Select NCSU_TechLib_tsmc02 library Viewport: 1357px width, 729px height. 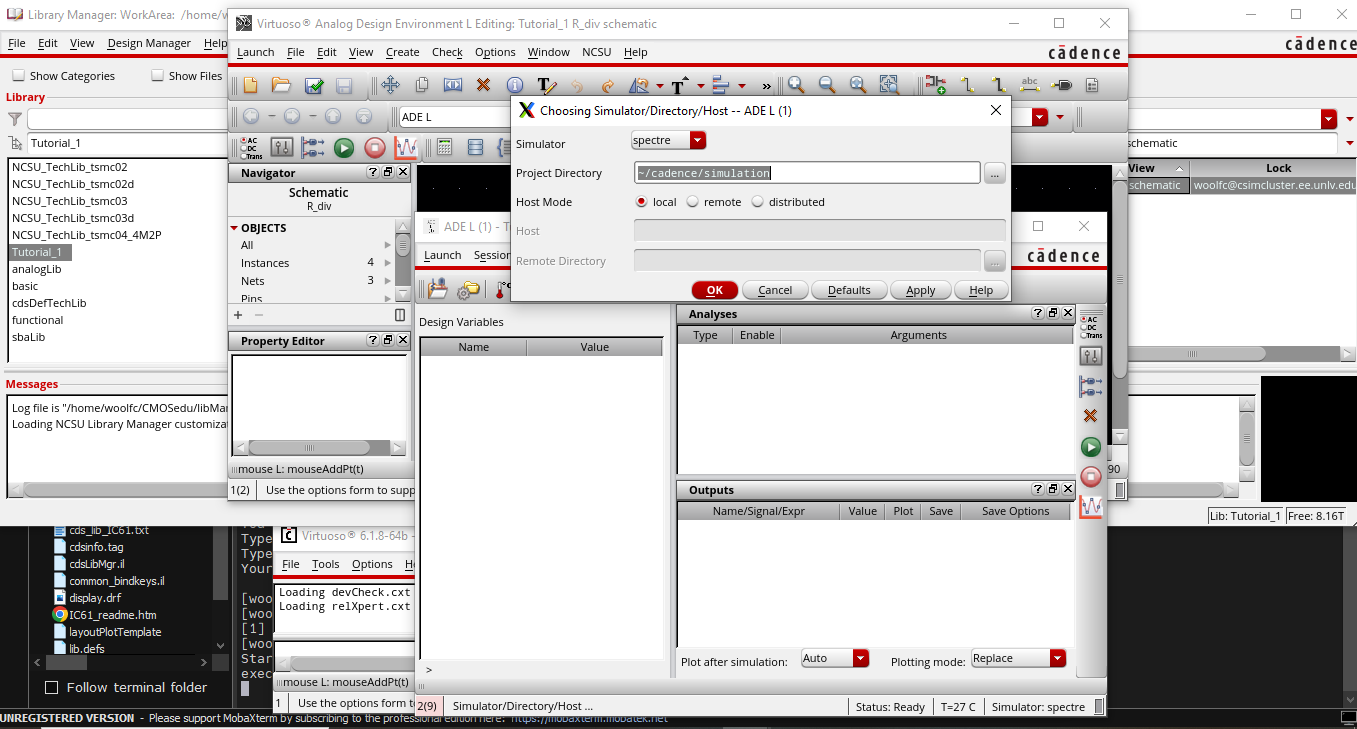click(x=70, y=167)
